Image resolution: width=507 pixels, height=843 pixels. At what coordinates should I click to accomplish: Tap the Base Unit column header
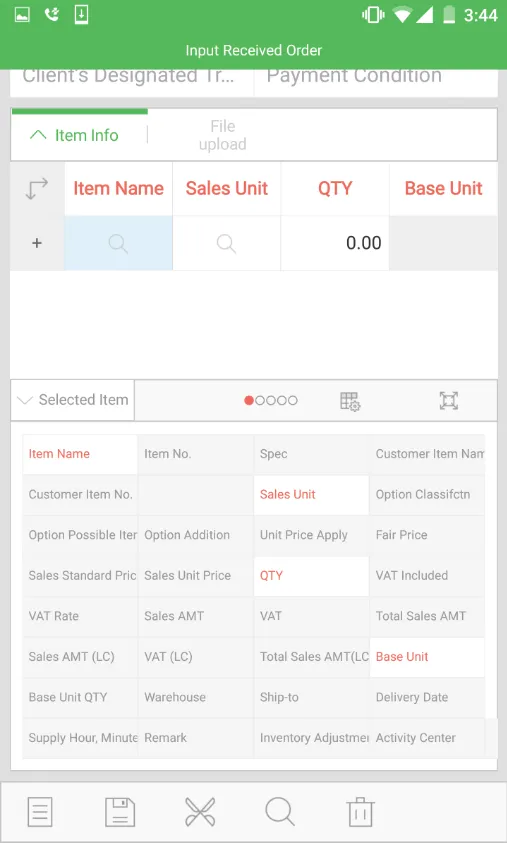(443, 189)
